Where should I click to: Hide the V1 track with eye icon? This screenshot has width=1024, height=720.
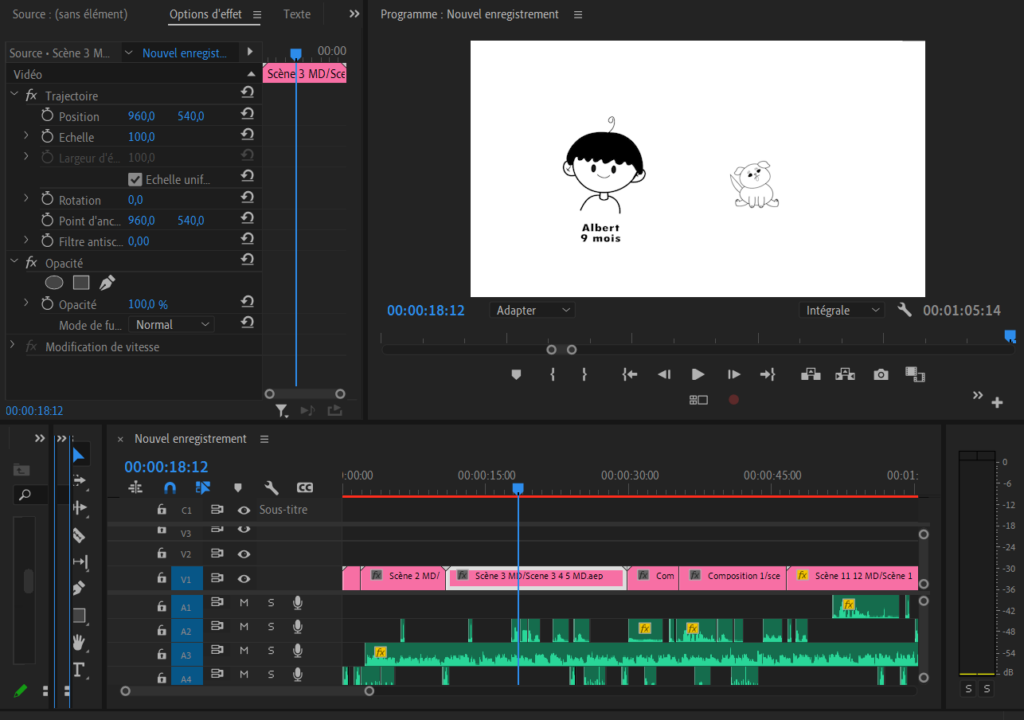coord(243,578)
